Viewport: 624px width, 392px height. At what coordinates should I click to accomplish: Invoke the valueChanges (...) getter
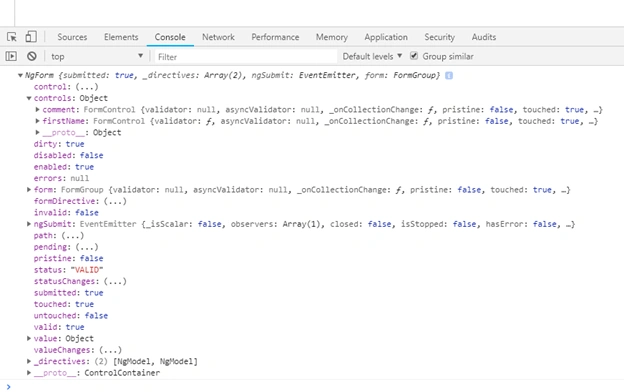click(110, 350)
